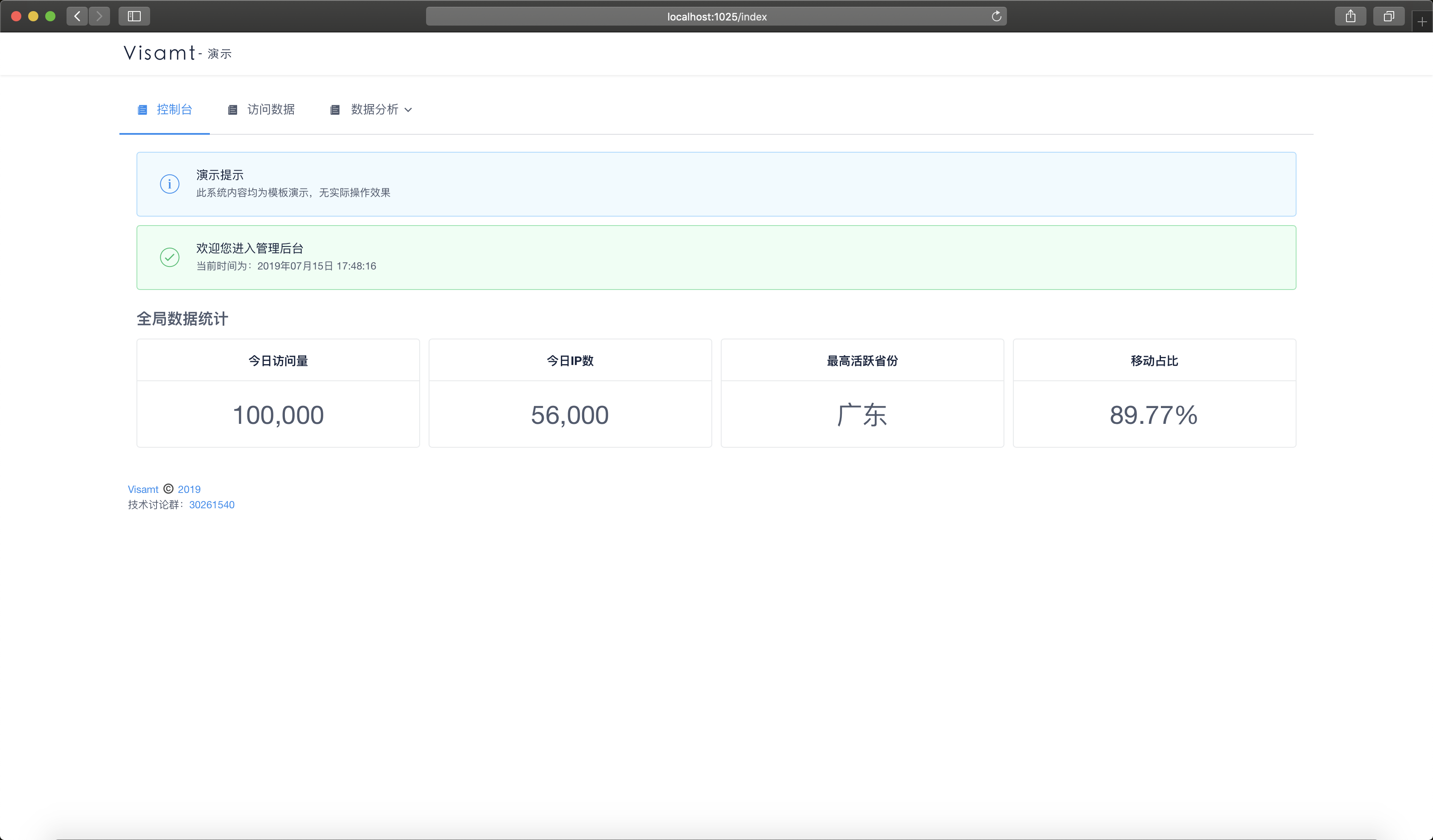
Task: Open a new tab with the plus icon
Action: click(1422, 22)
